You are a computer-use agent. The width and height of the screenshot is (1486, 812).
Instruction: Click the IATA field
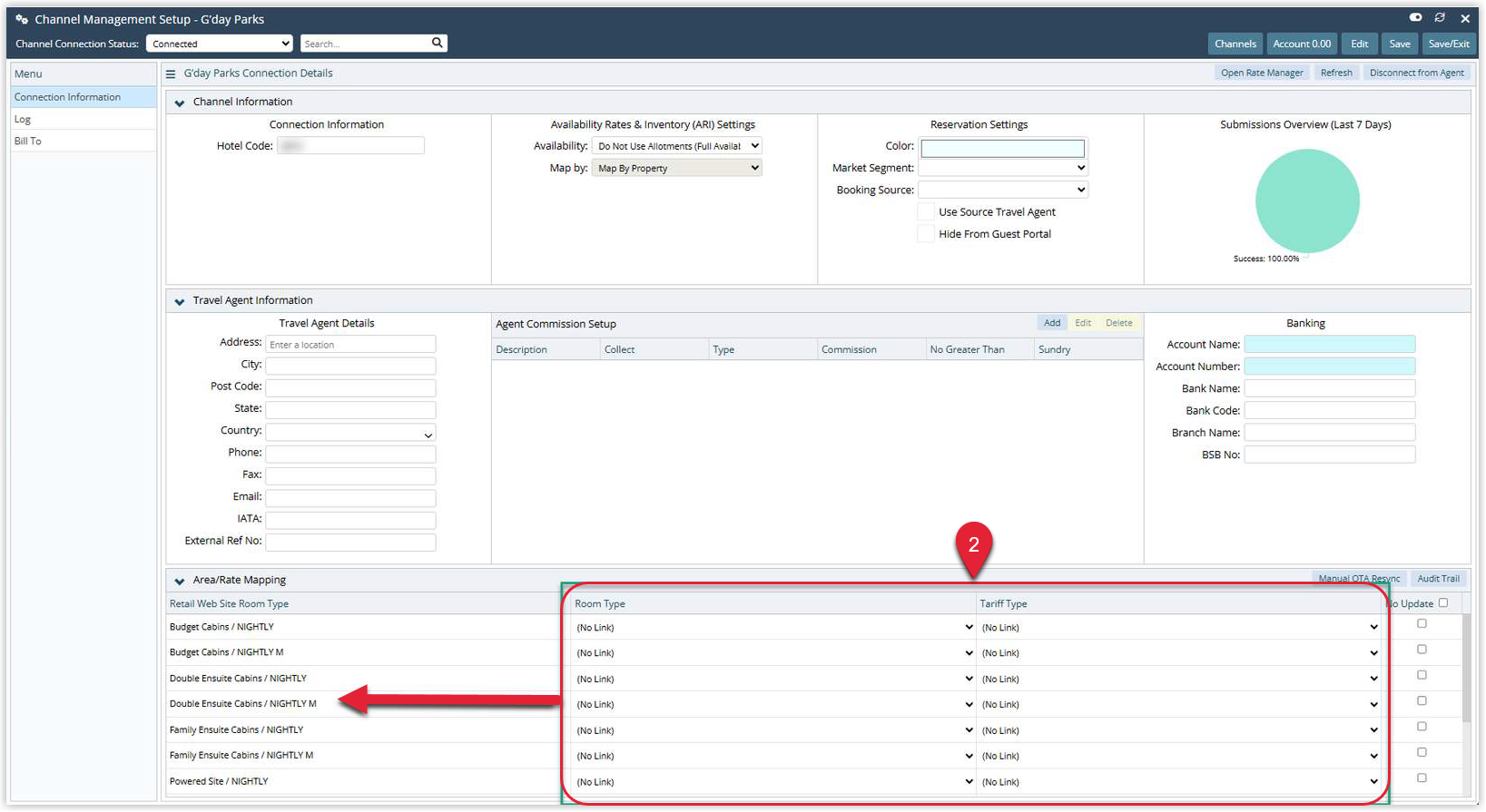[x=350, y=520]
